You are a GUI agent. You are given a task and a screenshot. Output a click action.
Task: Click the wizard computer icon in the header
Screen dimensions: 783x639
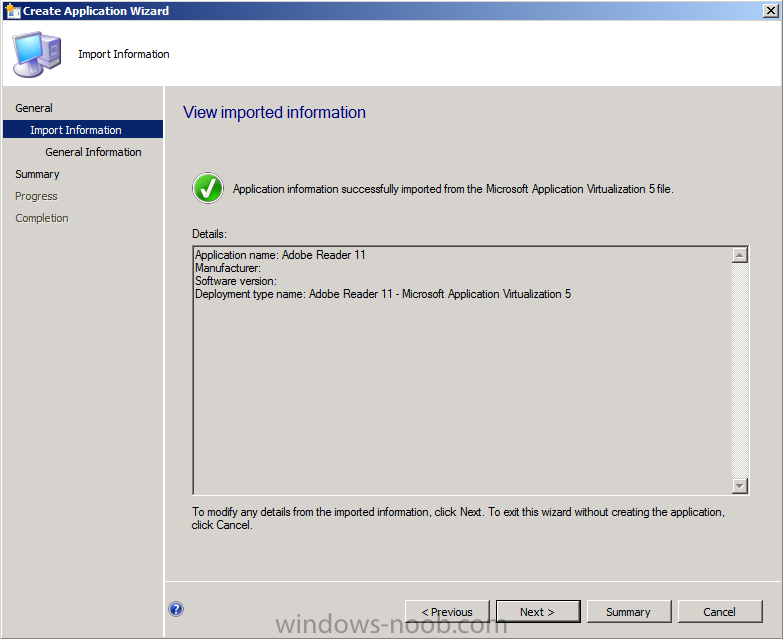(37, 54)
